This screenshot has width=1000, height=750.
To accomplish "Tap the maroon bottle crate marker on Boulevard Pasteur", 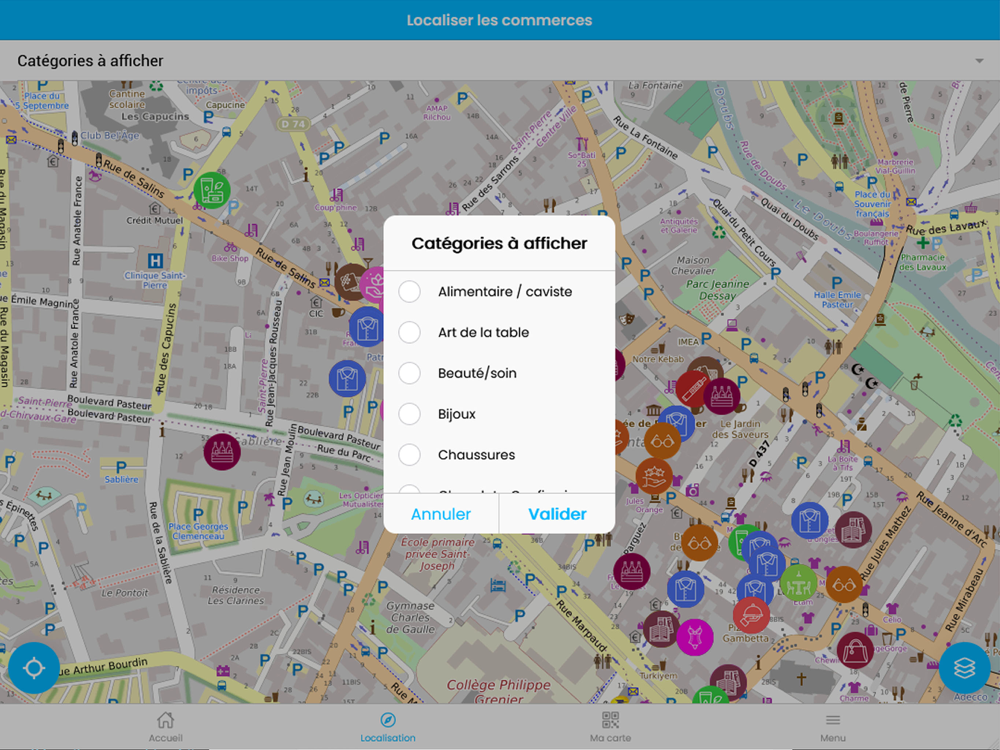I will click(x=222, y=452).
